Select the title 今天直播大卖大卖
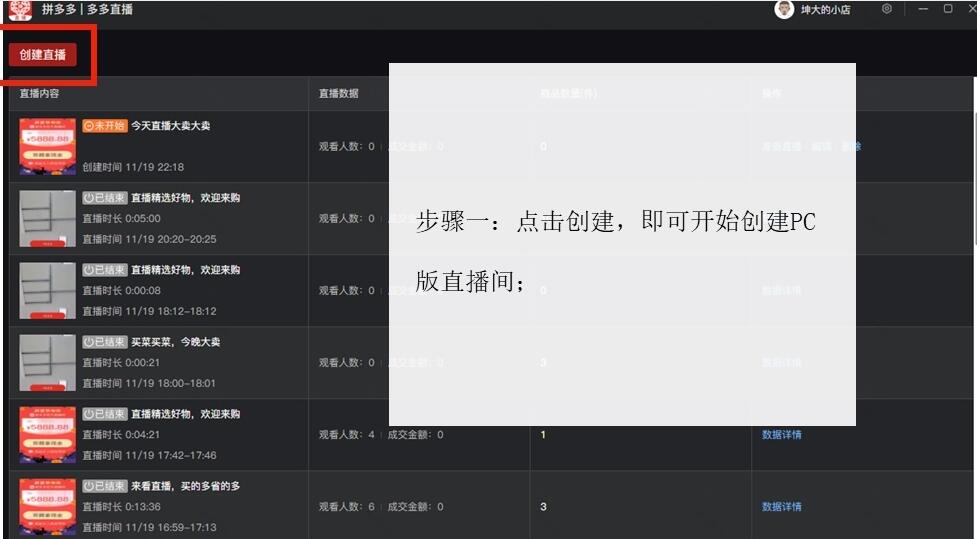Viewport: 977px width, 539px height. (x=171, y=126)
